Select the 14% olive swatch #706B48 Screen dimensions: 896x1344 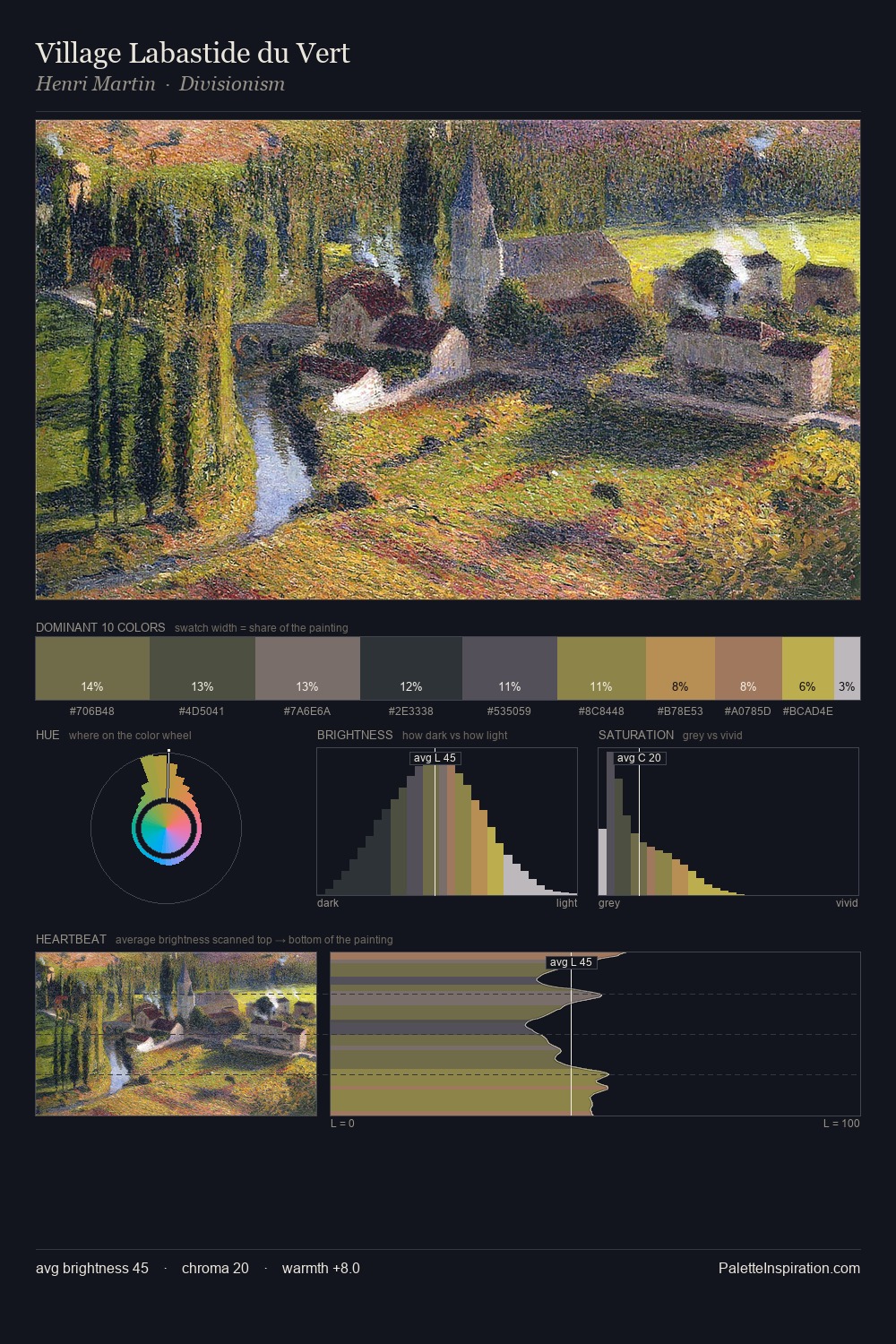coord(92,668)
